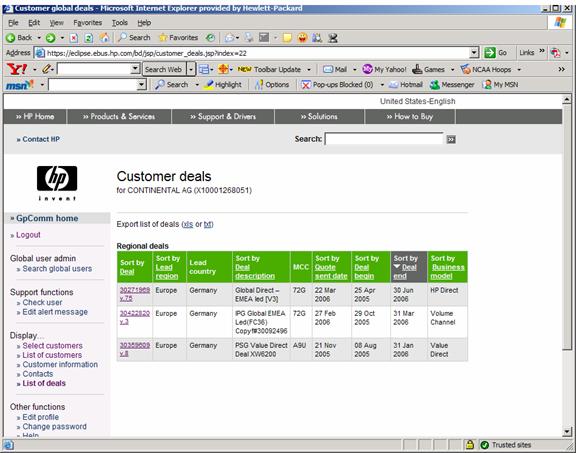The width and height of the screenshot is (576, 453).
Task: Click the yellow note icon in IE toolbar
Action: (287, 37)
